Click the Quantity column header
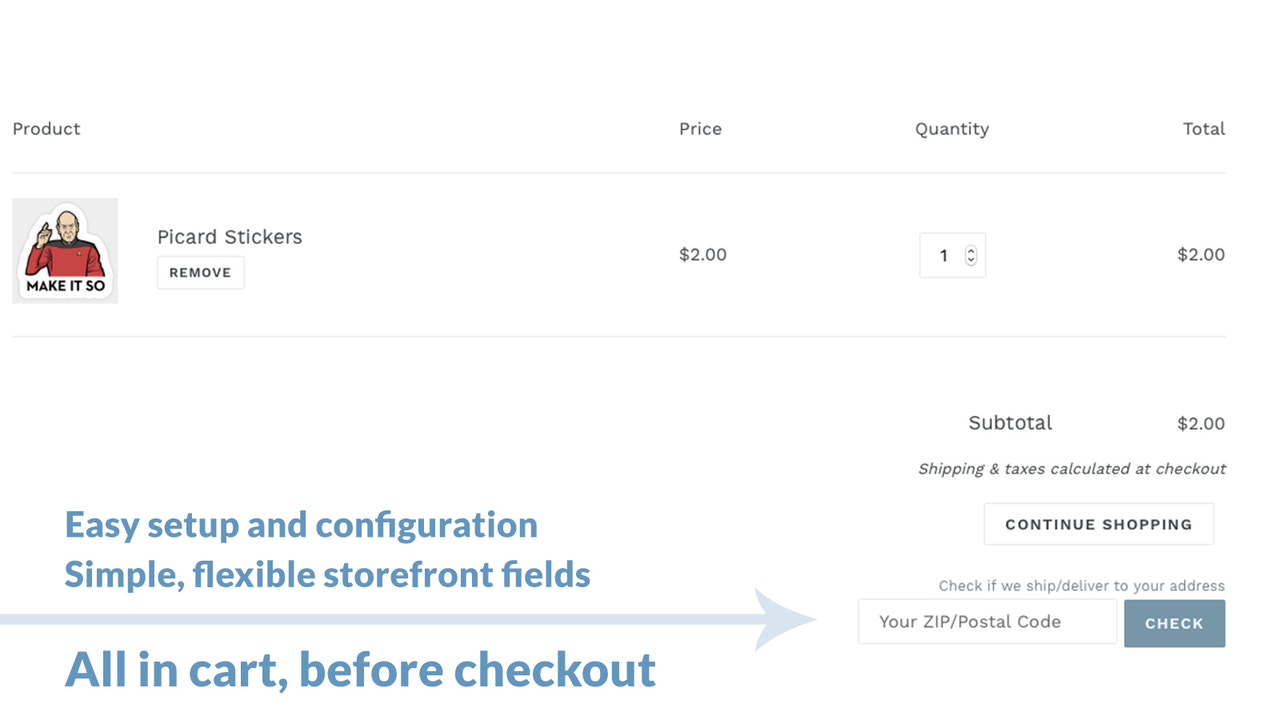Viewport: 1280px width, 720px height. click(x=952, y=129)
